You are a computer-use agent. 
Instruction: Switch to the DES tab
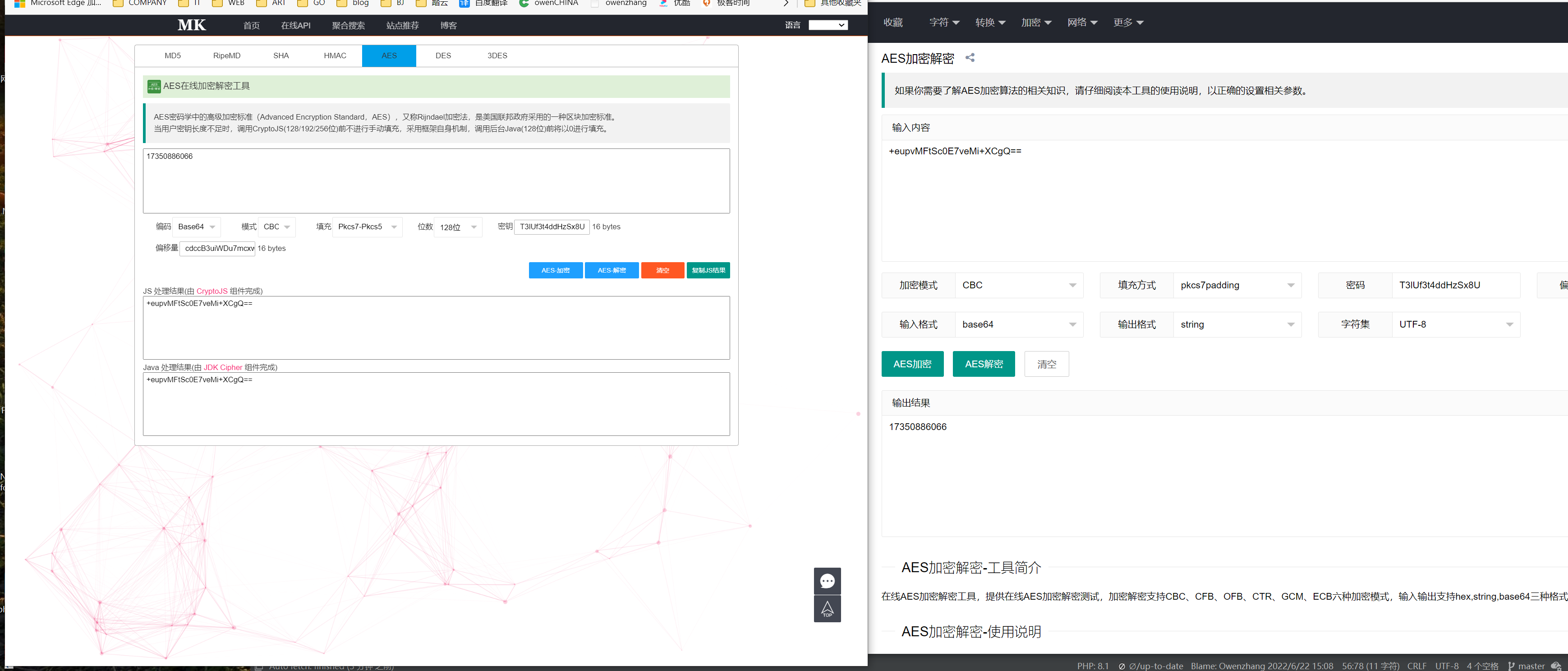tap(443, 56)
